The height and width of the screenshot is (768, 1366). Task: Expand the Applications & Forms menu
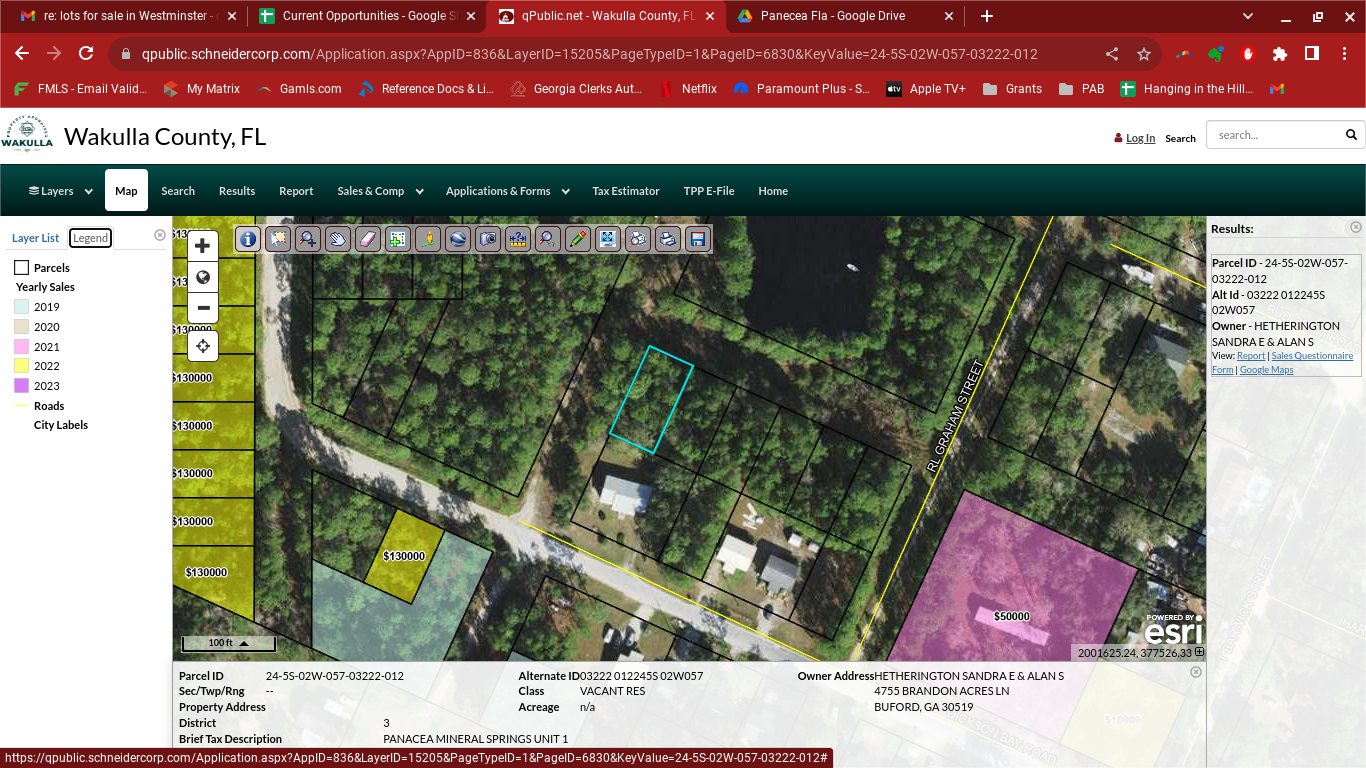coord(507,191)
